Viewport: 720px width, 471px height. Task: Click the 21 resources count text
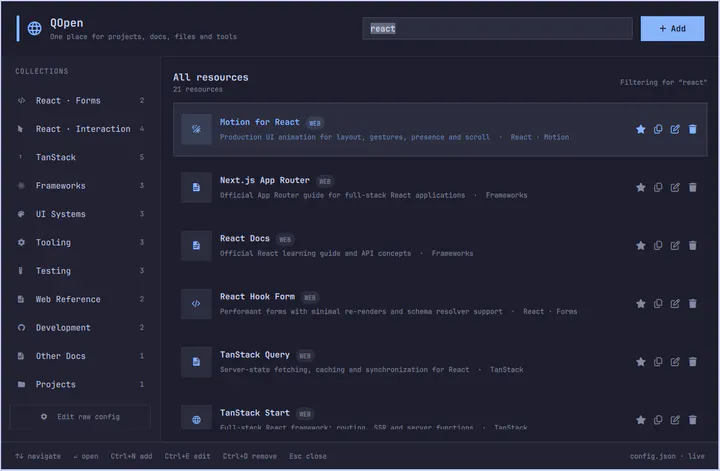(x=198, y=90)
